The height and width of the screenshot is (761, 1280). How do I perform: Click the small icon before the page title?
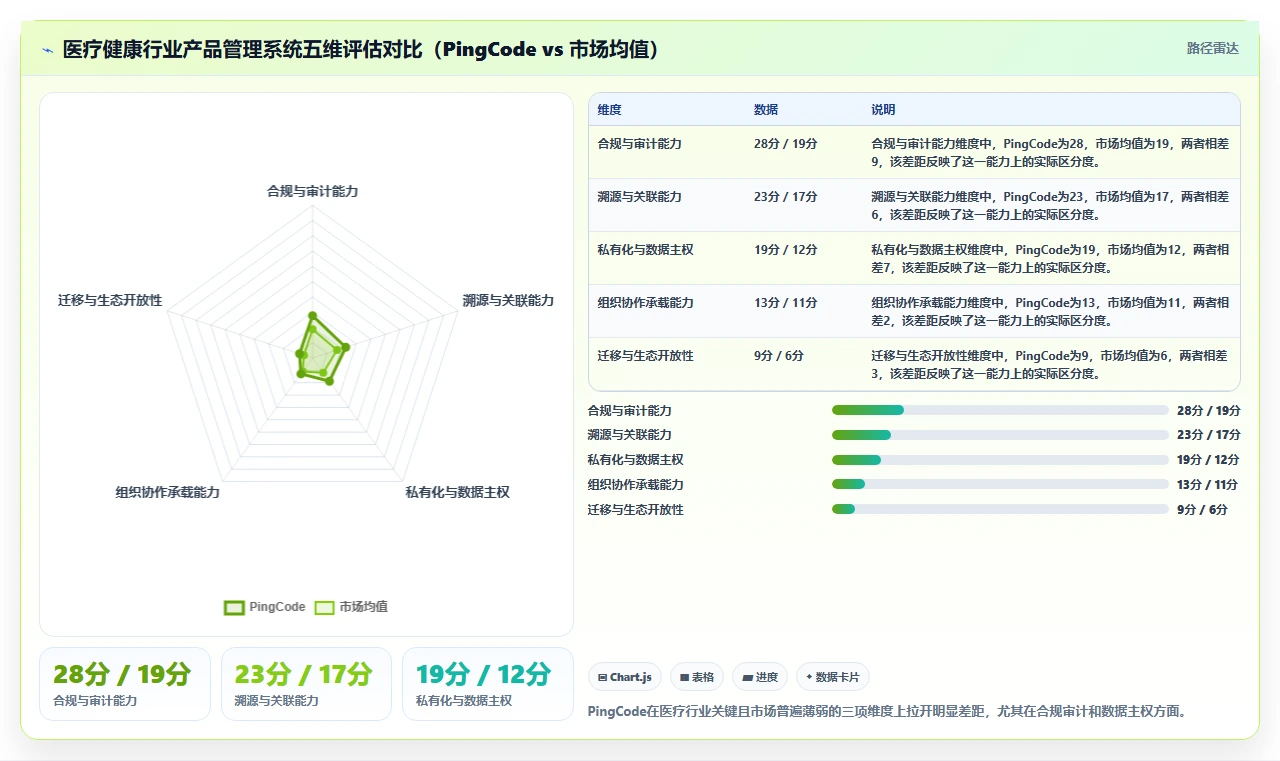tap(47, 50)
